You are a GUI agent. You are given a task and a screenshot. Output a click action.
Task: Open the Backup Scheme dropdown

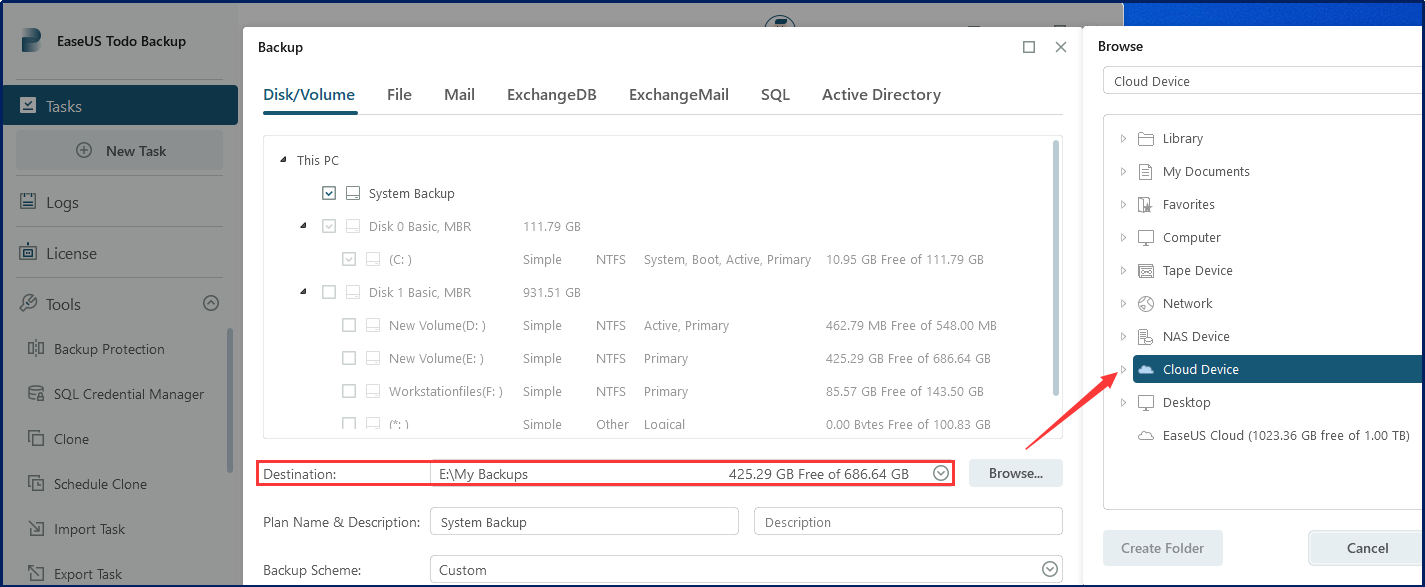click(x=1049, y=568)
